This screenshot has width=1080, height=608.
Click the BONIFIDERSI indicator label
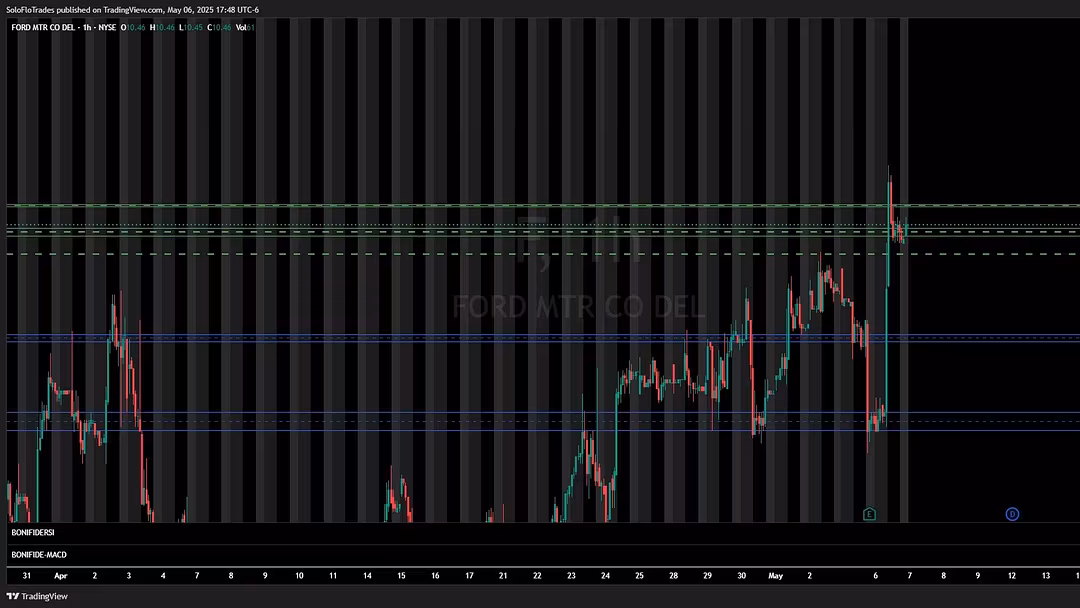33,532
